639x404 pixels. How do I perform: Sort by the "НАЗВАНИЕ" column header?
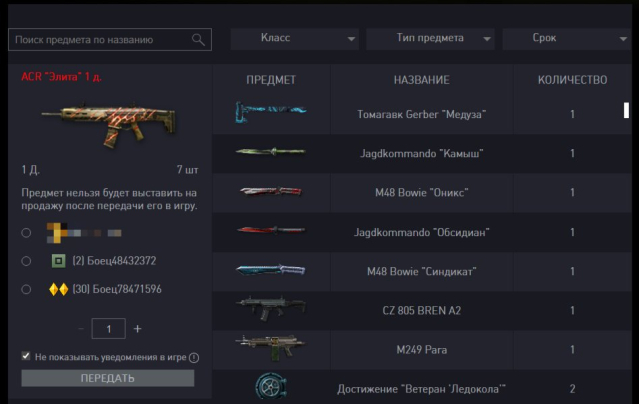pos(421,80)
